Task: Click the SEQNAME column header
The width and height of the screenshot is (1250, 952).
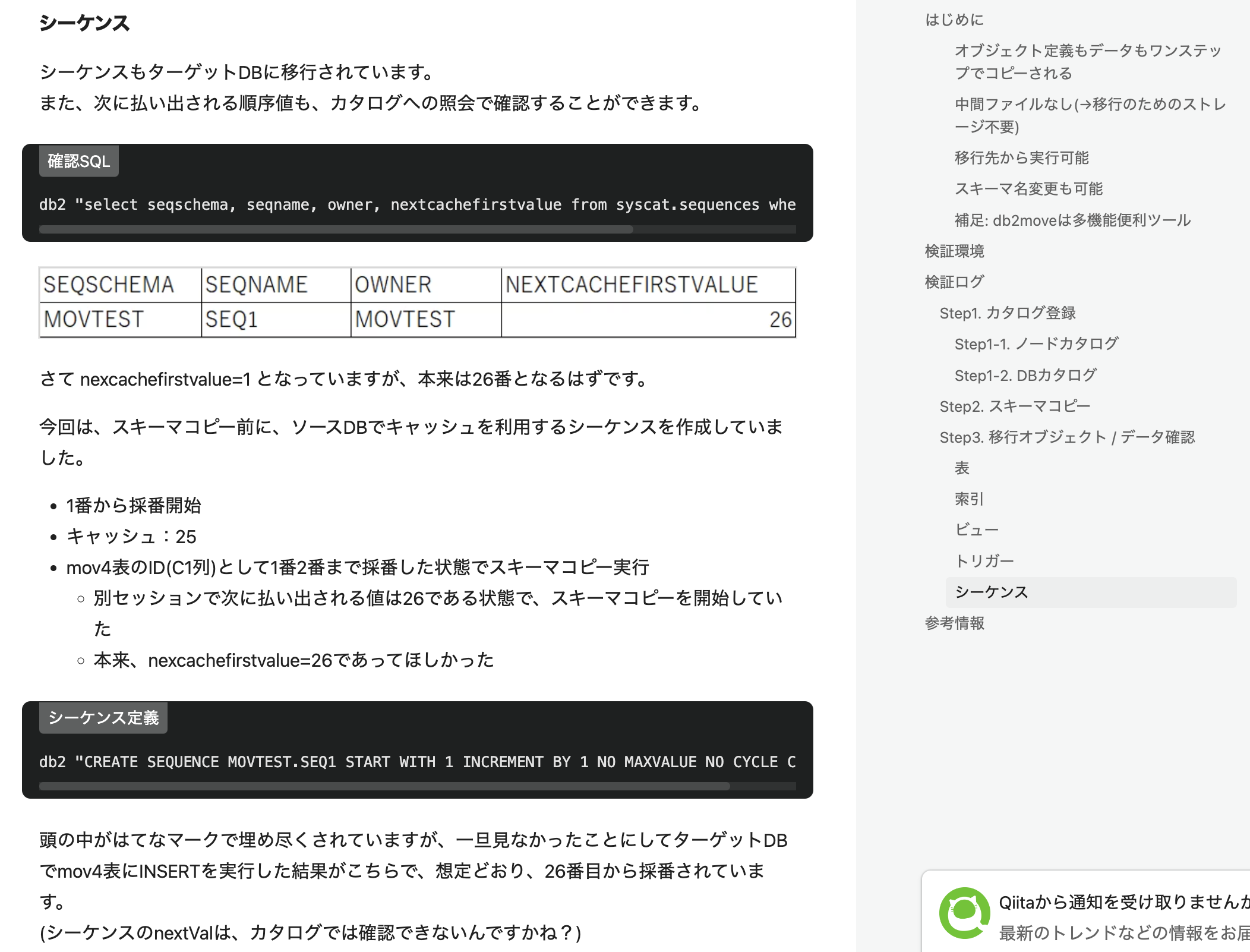Action: (276, 285)
